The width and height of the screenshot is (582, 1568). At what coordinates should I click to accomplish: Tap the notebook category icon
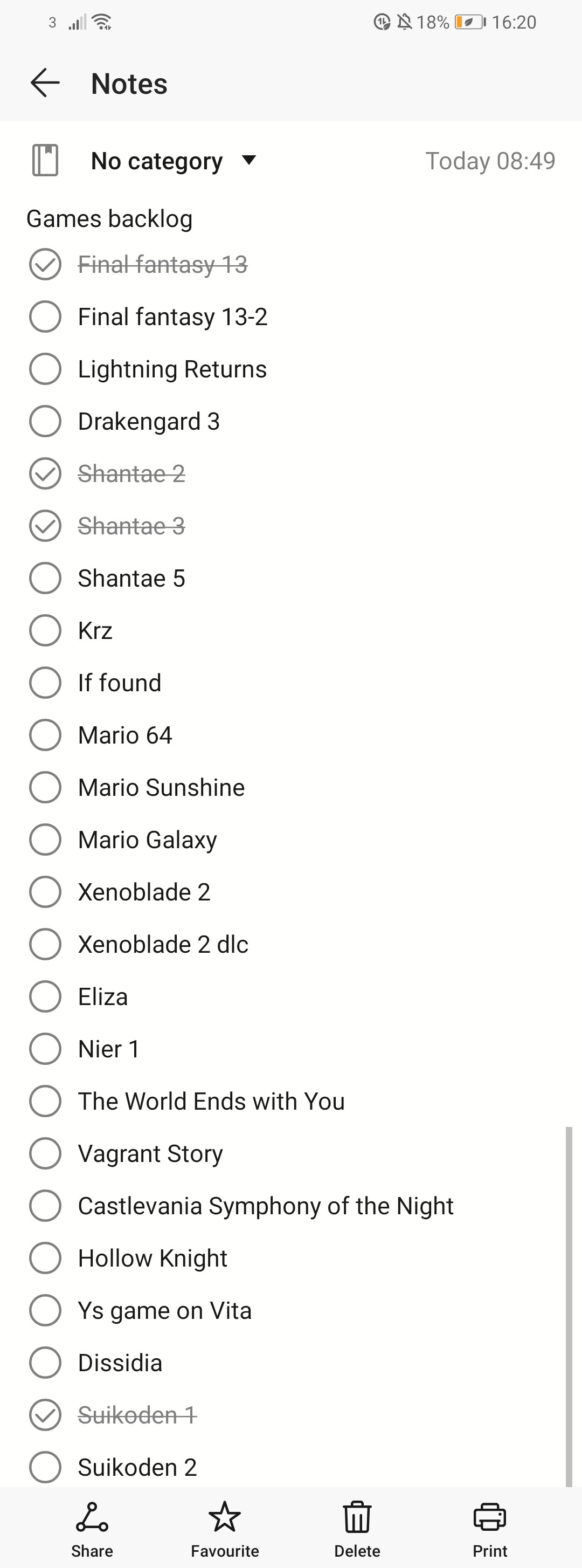tap(45, 161)
